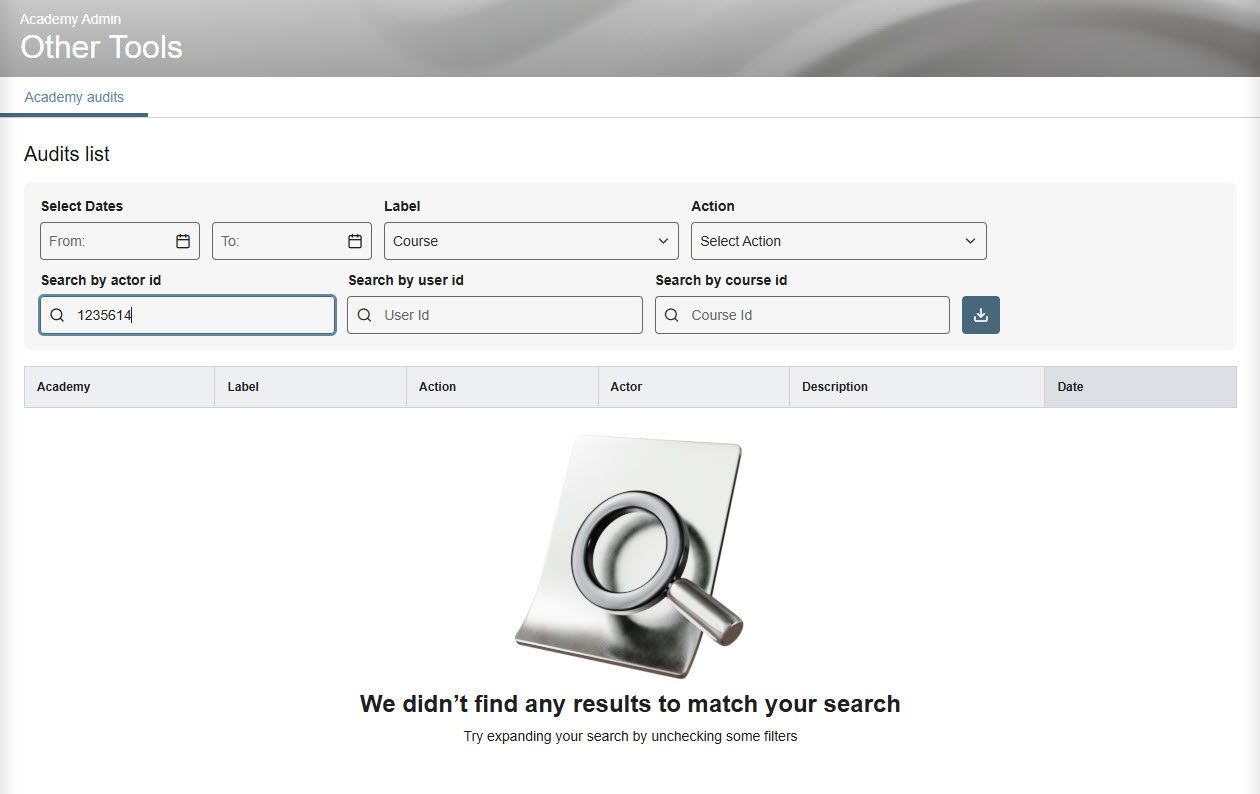Click the Actor column header
Image resolution: width=1260 pixels, height=794 pixels.
click(625, 387)
